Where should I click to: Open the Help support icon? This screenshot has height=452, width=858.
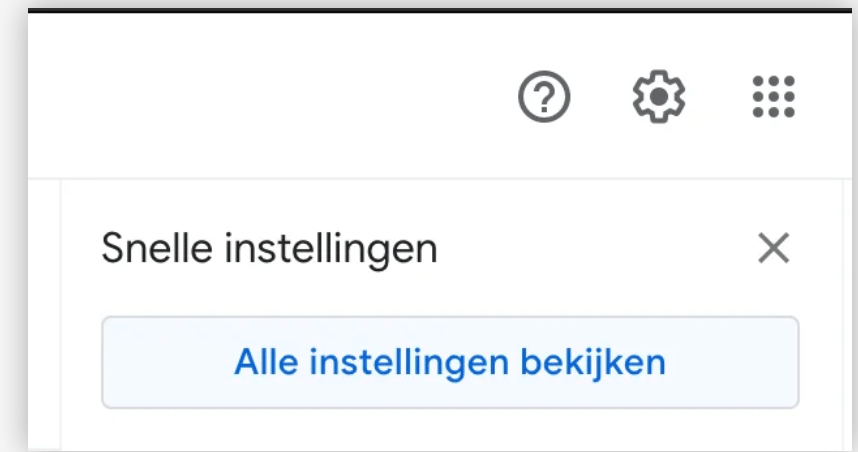click(x=544, y=97)
